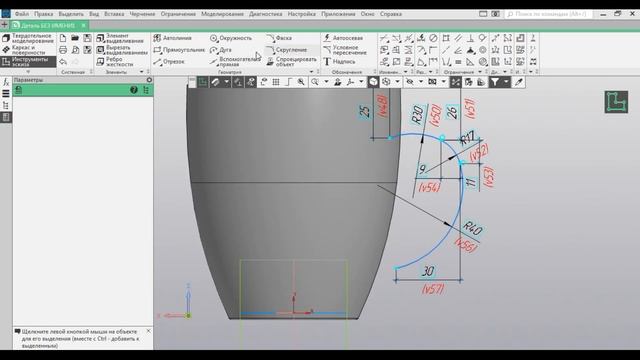Select R40 dimension label in sketch
This screenshot has width=640, height=360.
point(473,228)
